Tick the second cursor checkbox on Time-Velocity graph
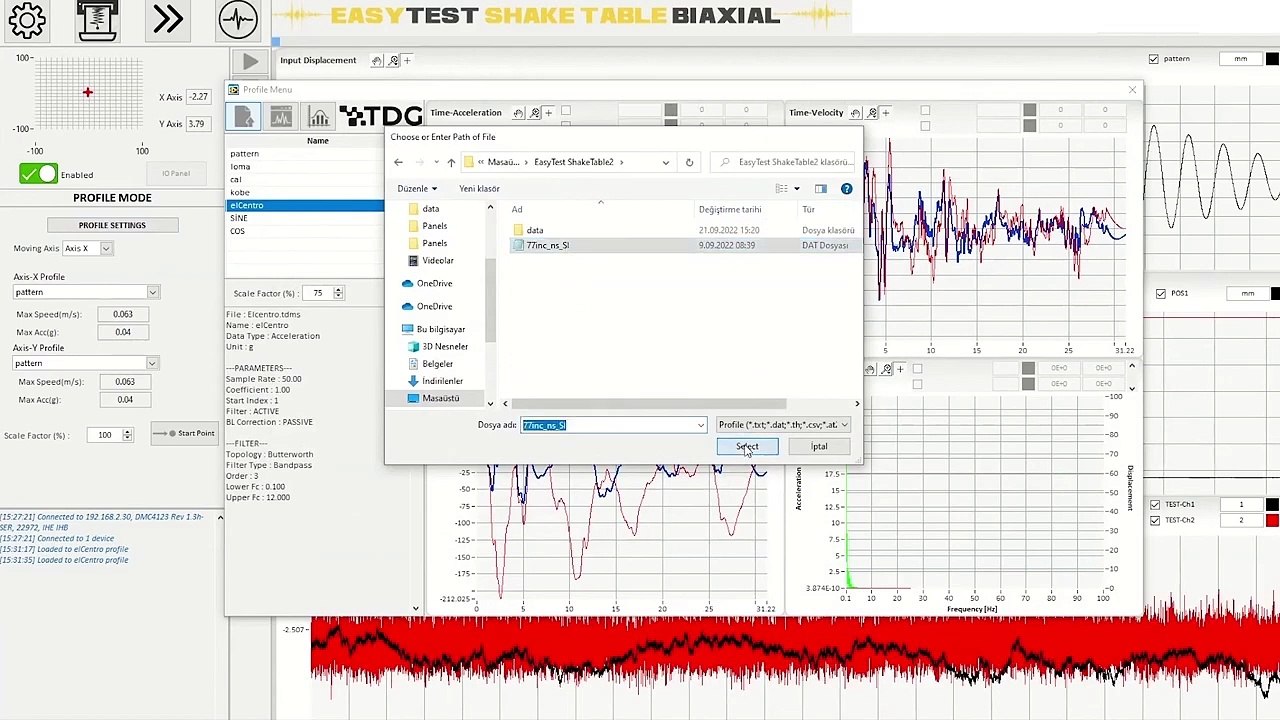The image size is (1280, 720). (x=925, y=126)
